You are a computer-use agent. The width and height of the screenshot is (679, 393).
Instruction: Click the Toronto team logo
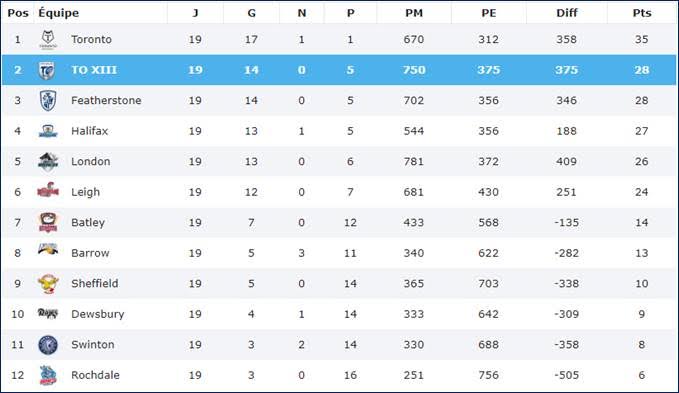pyautogui.click(x=48, y=40)
